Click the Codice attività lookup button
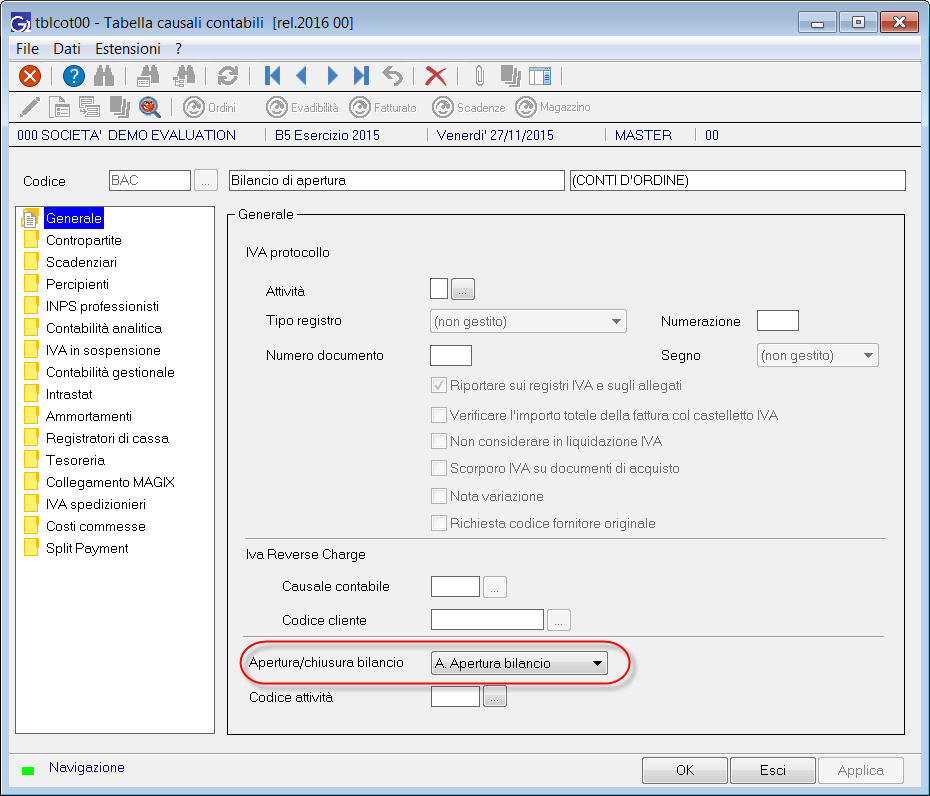 click(495, 696)
